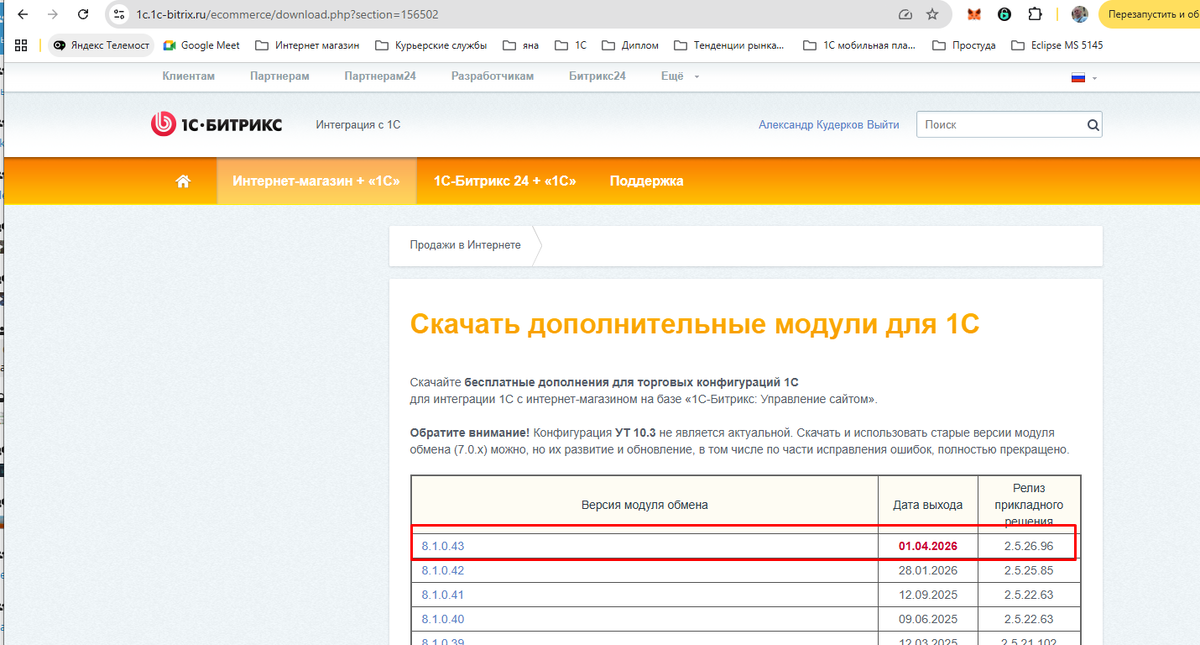The width and height of the screenshot is (1200, 645).
Task: Open the Клиентам top menu item
Action: (x=189, y=76)
